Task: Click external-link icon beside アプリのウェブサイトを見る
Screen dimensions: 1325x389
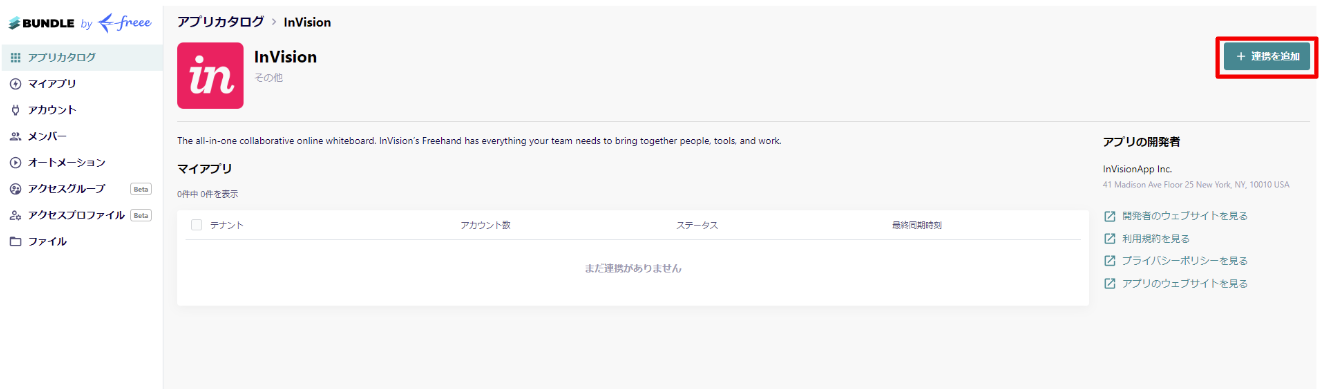Action: [x=1109, y=284]
